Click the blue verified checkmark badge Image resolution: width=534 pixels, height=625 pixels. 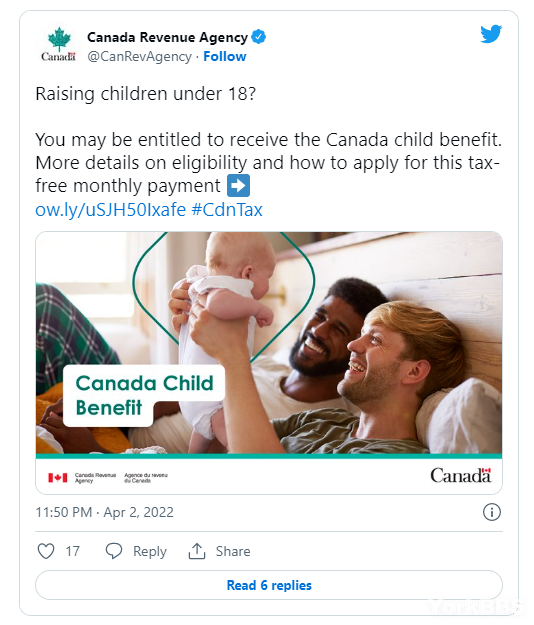(259, 37)
